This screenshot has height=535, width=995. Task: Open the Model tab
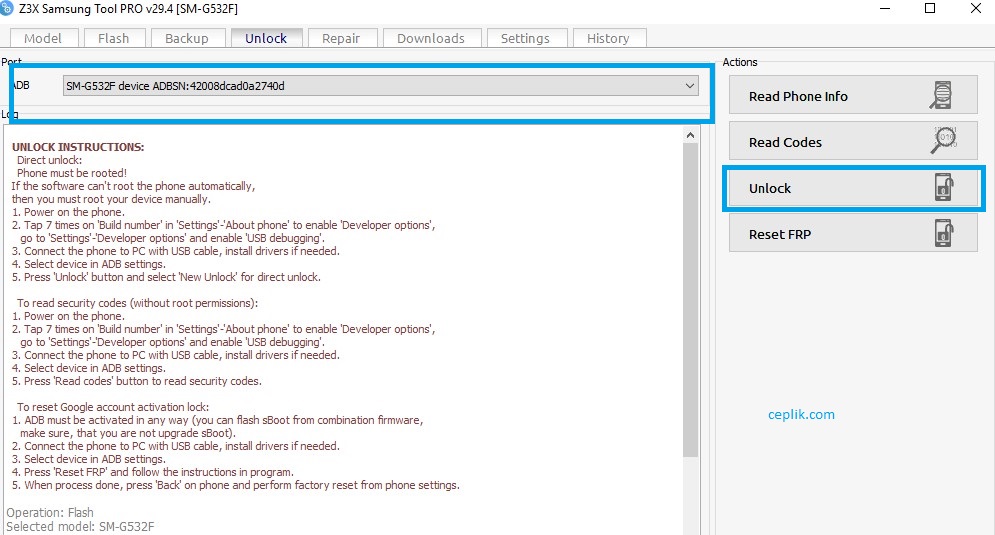pos(43,38)
